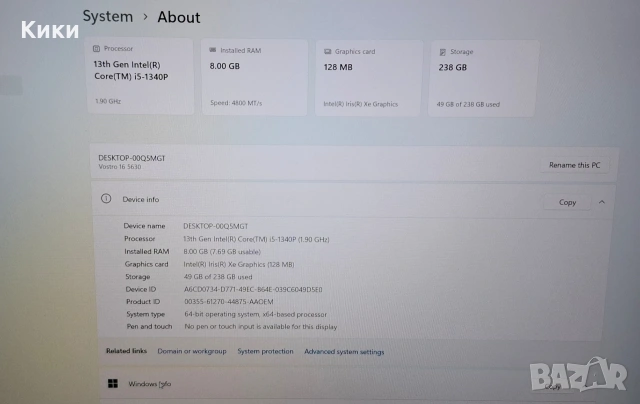Open Domain or workgroup link
Screen dimensions: 640x404
tap(192, 351)
